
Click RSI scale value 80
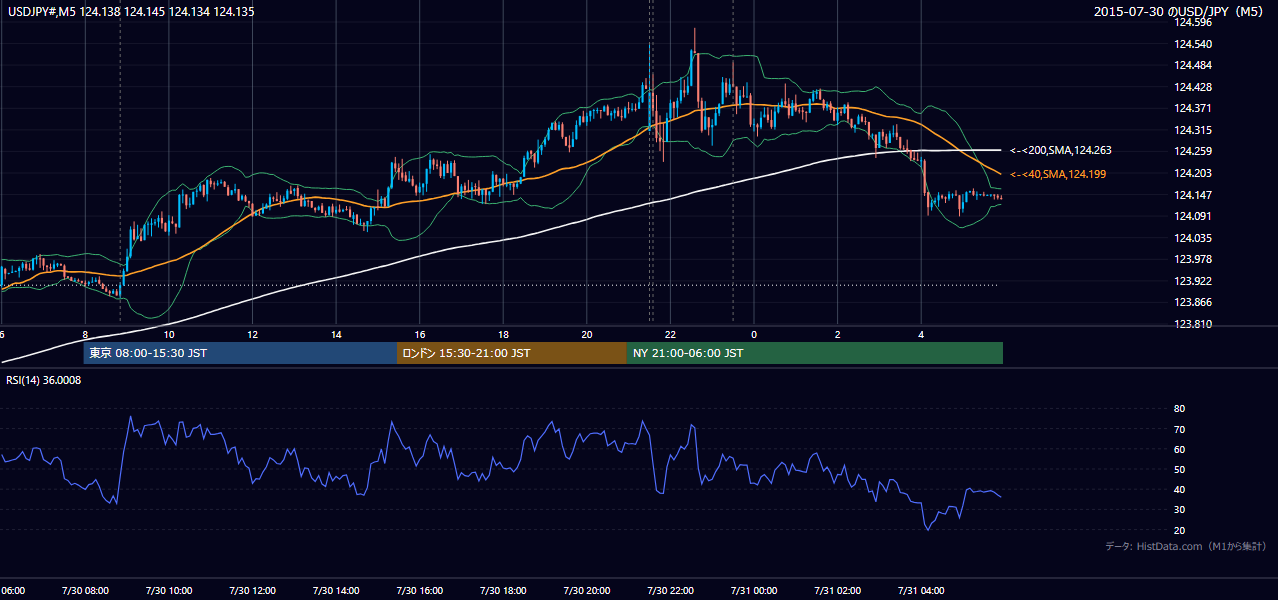tap(1180, 409)
